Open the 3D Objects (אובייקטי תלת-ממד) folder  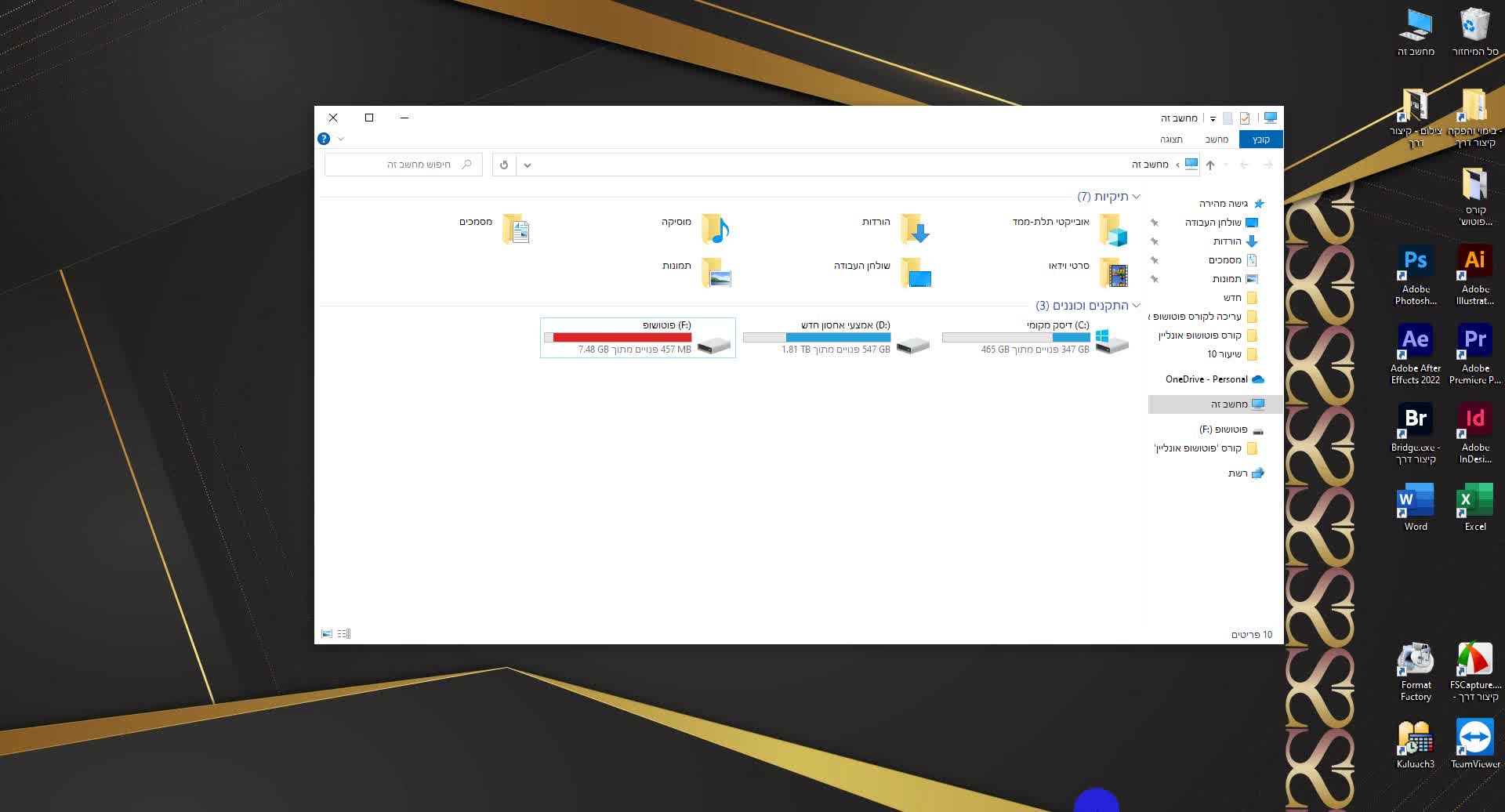pyautogui.click(x=1112, y=229)
